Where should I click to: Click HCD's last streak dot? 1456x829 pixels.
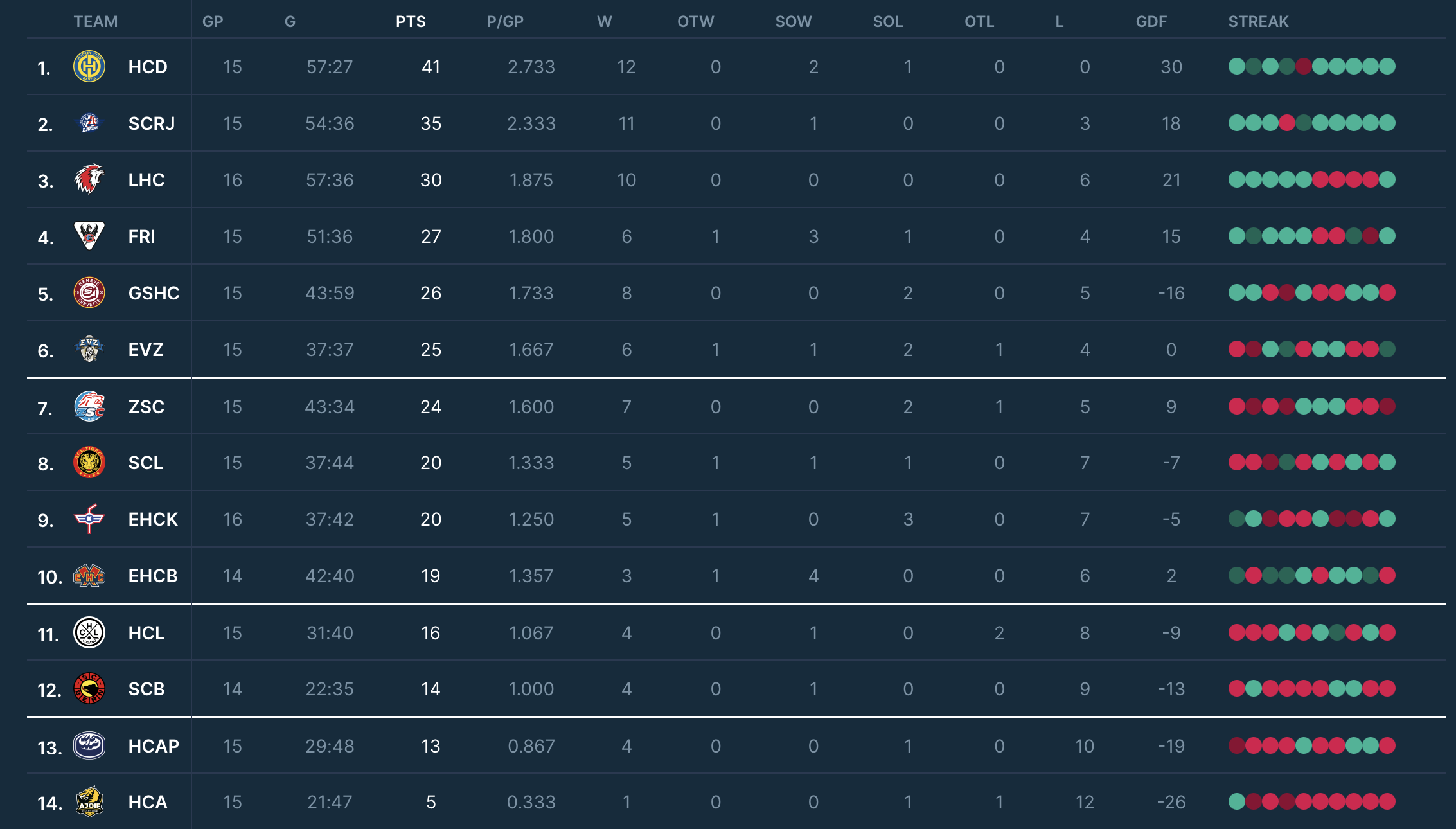tap(1387, 66)
